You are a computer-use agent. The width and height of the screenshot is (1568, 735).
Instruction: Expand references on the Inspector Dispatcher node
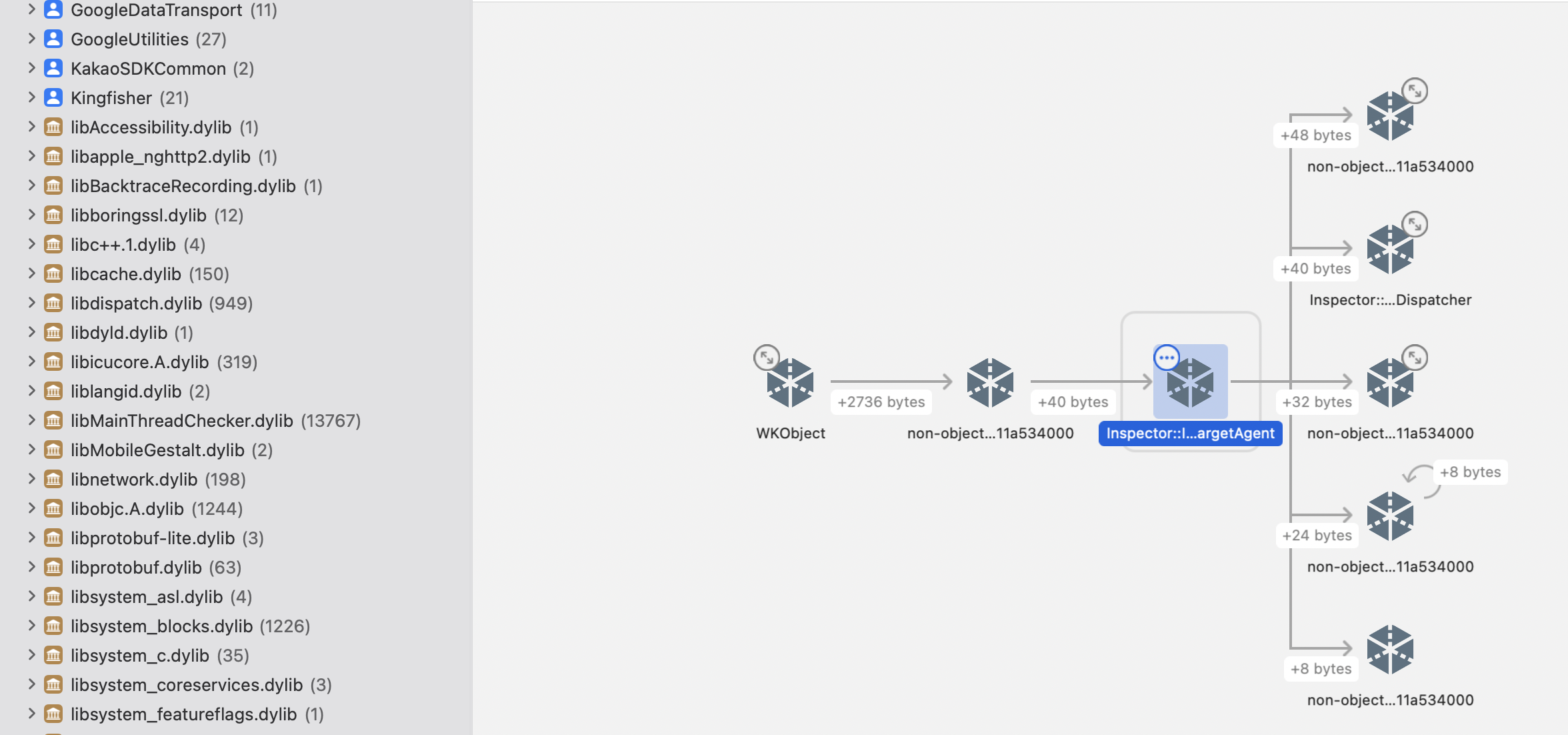pos(1414,225)
